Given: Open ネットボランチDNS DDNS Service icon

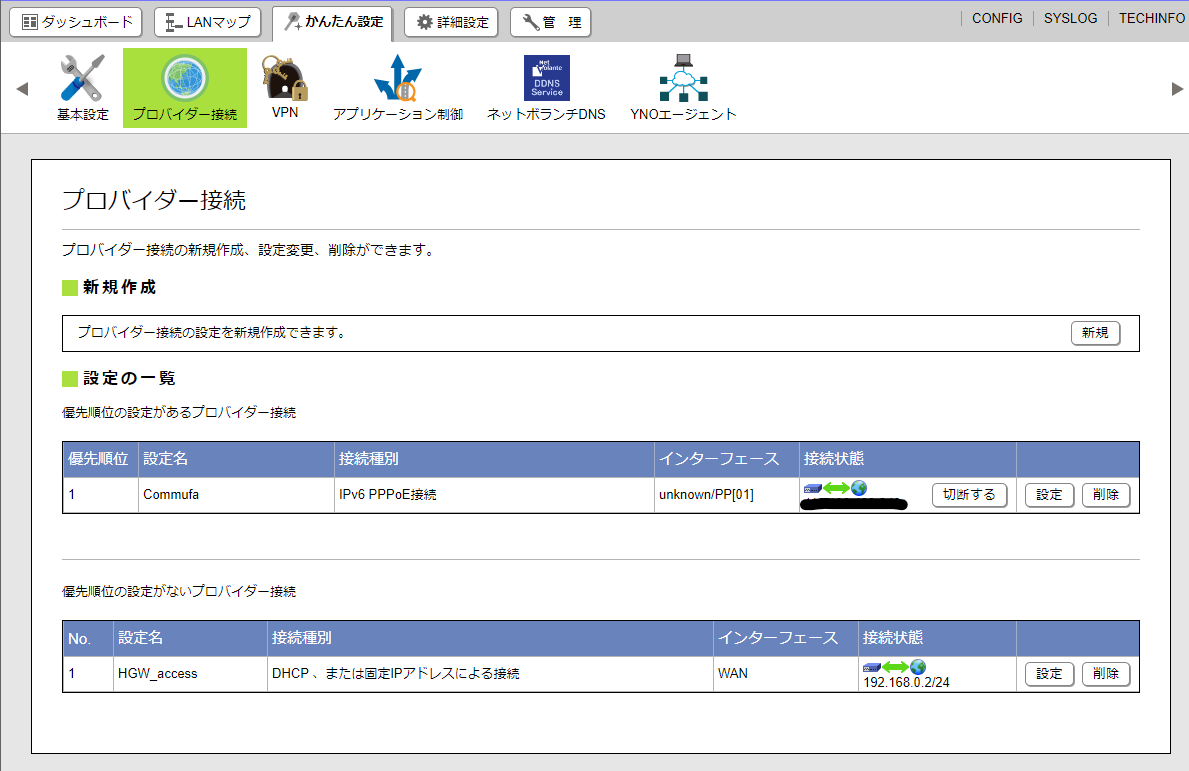Looking at the screenshot, I should (x=546, y=88).
